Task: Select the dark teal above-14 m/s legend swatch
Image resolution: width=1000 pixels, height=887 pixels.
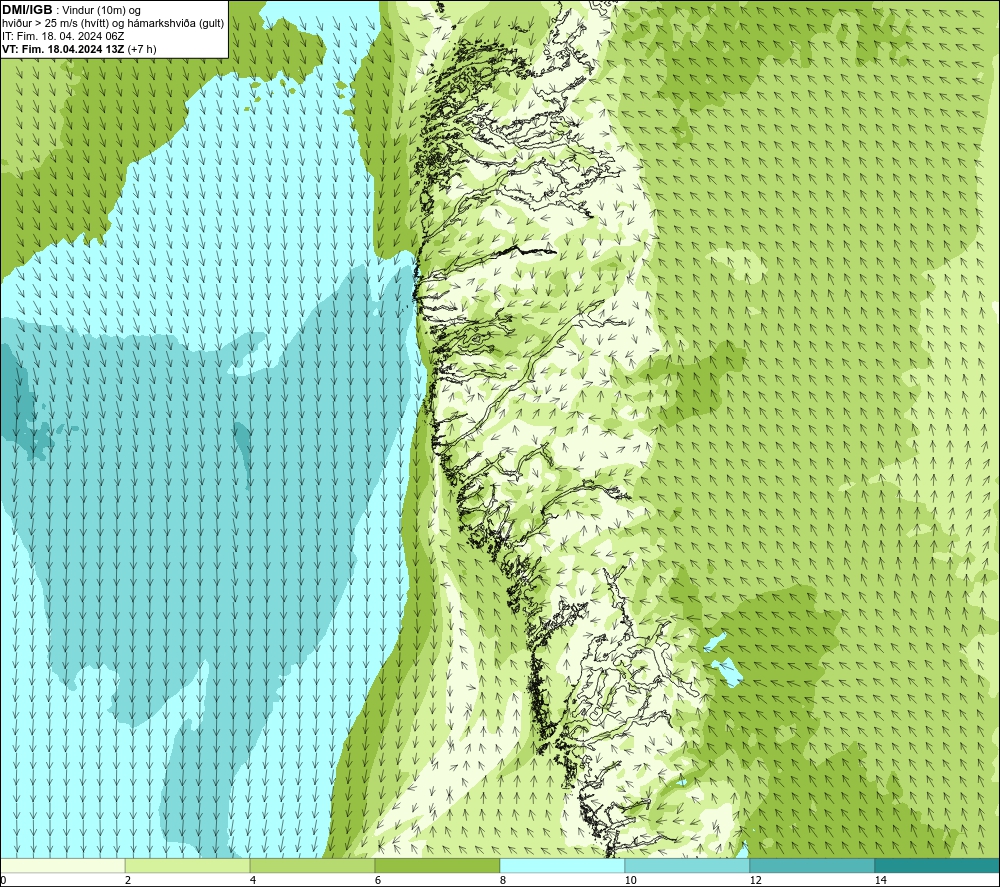Action: [938, 866]
